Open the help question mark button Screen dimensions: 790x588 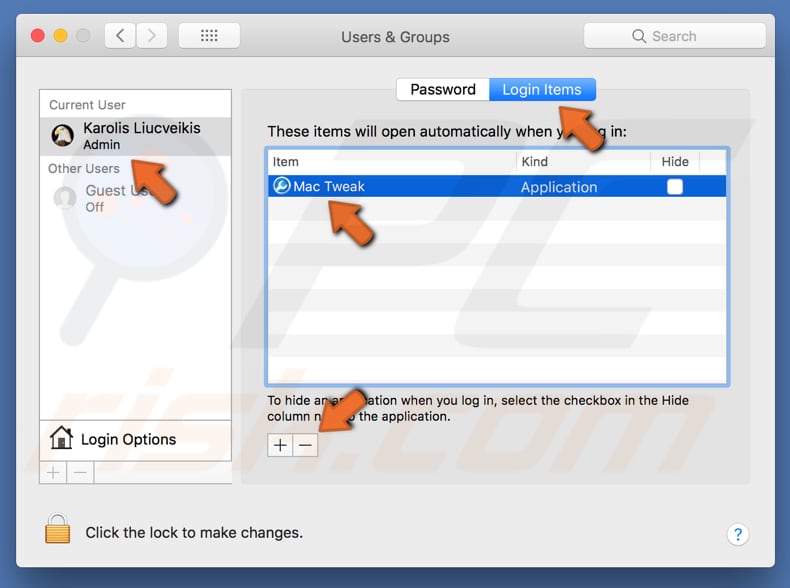coord(737,533)
